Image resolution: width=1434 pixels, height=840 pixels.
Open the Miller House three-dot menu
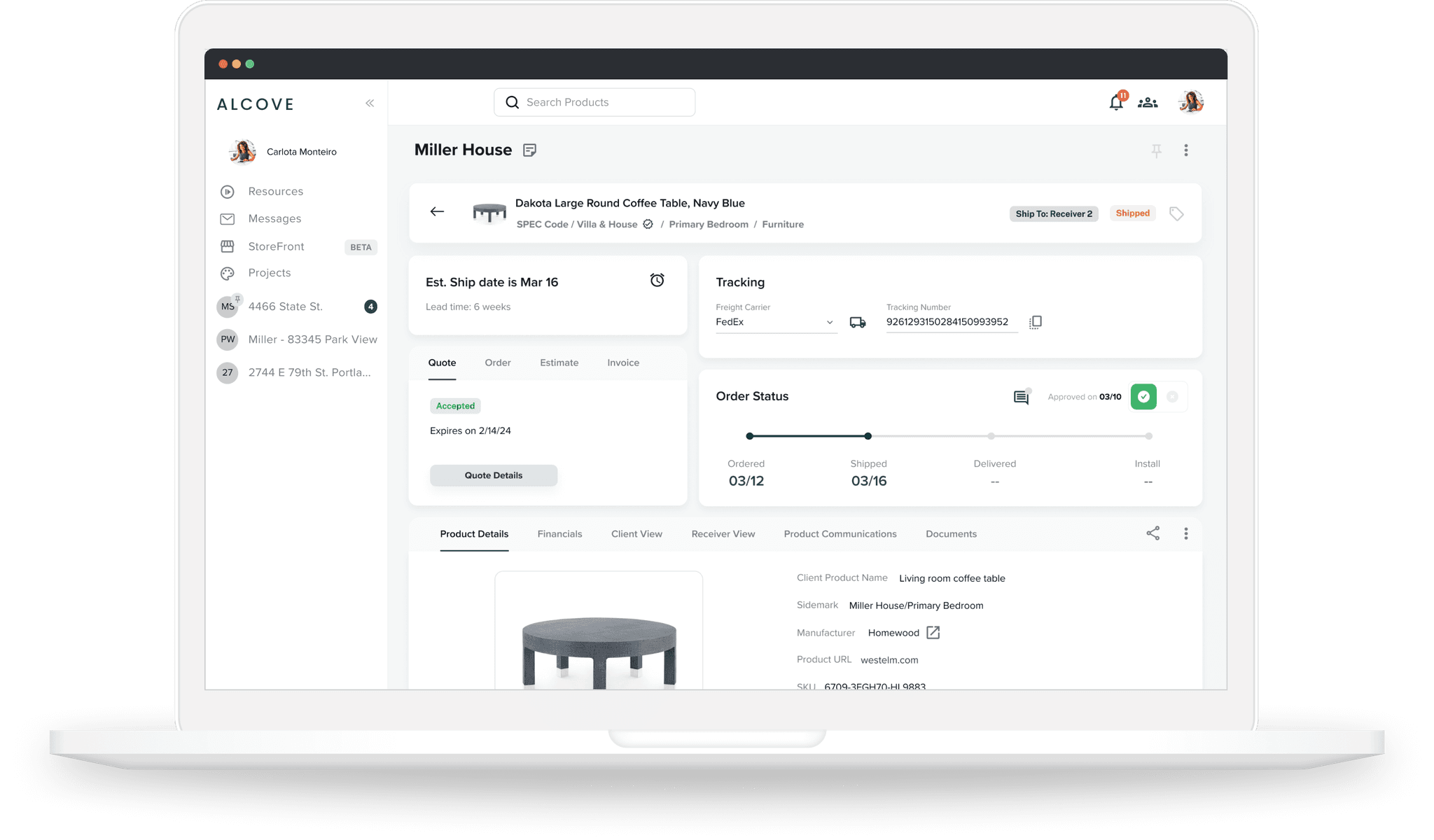1185,150
